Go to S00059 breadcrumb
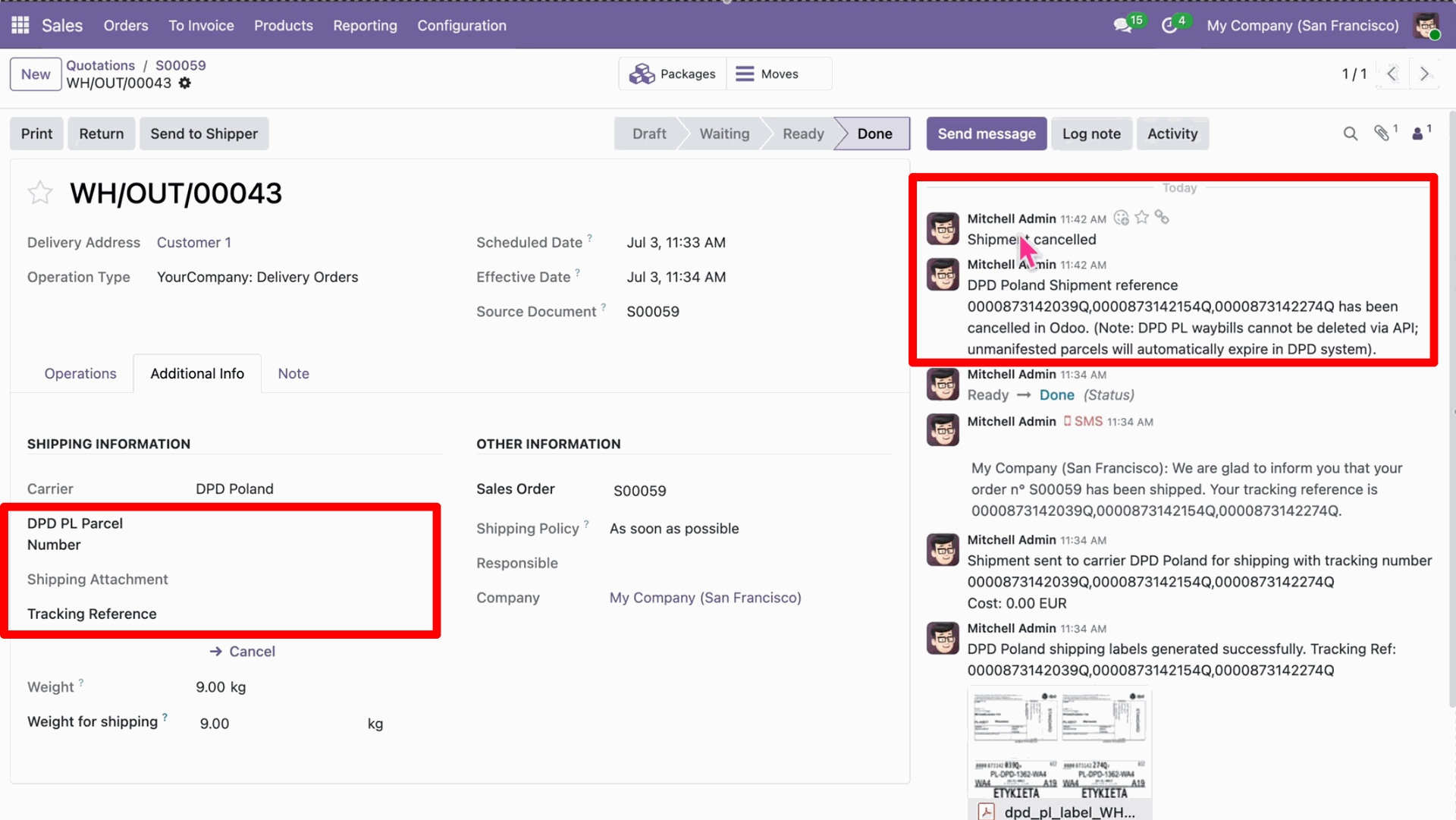 coord(180,65)
